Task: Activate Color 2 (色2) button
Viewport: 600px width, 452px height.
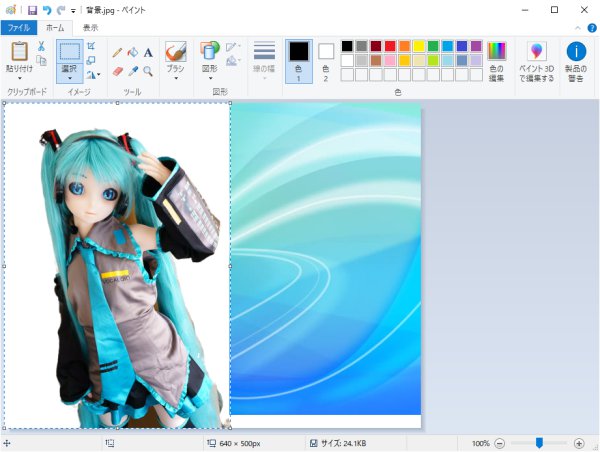Action: tap(326, 61)
